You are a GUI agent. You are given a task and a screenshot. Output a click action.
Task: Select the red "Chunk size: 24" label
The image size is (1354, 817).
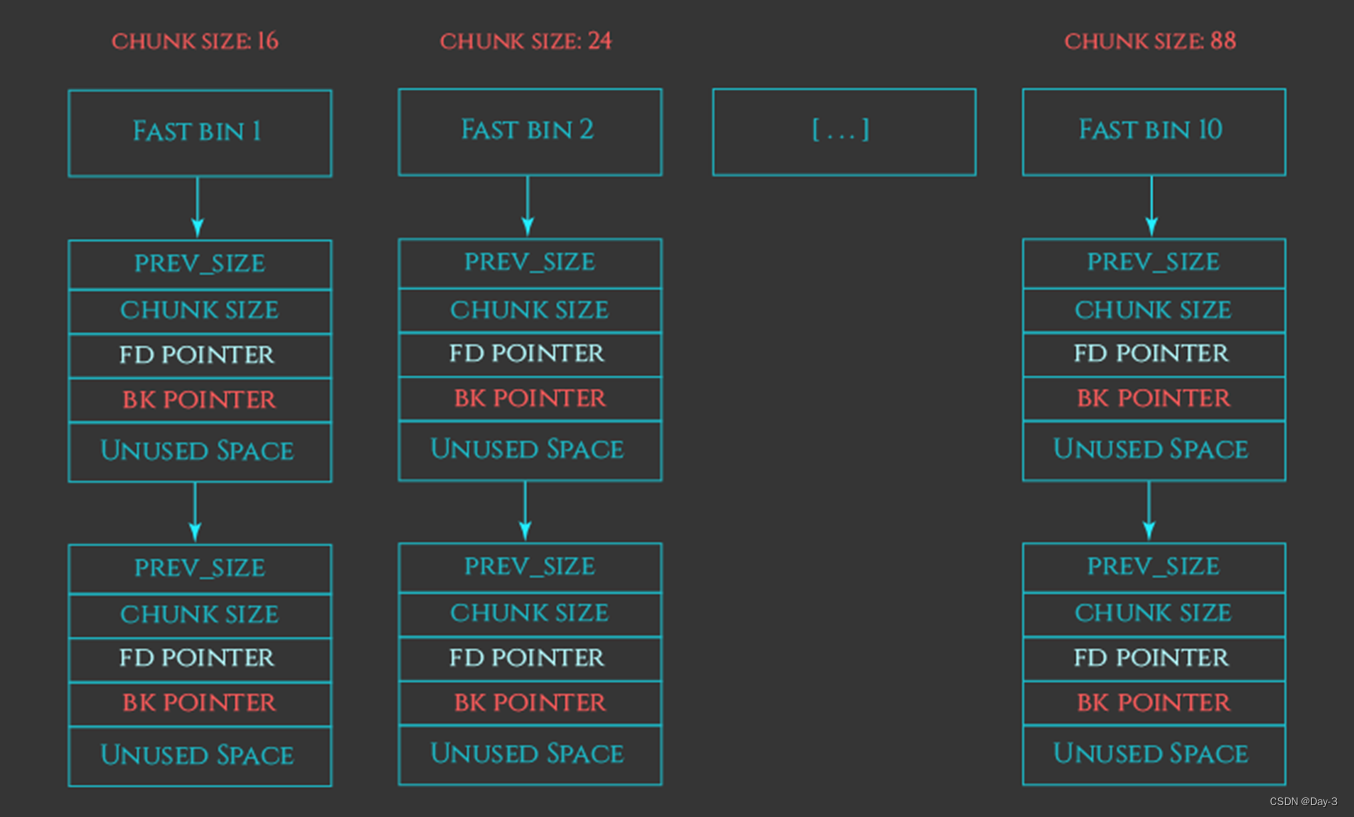pyautogui.click(x=526, y=41)
